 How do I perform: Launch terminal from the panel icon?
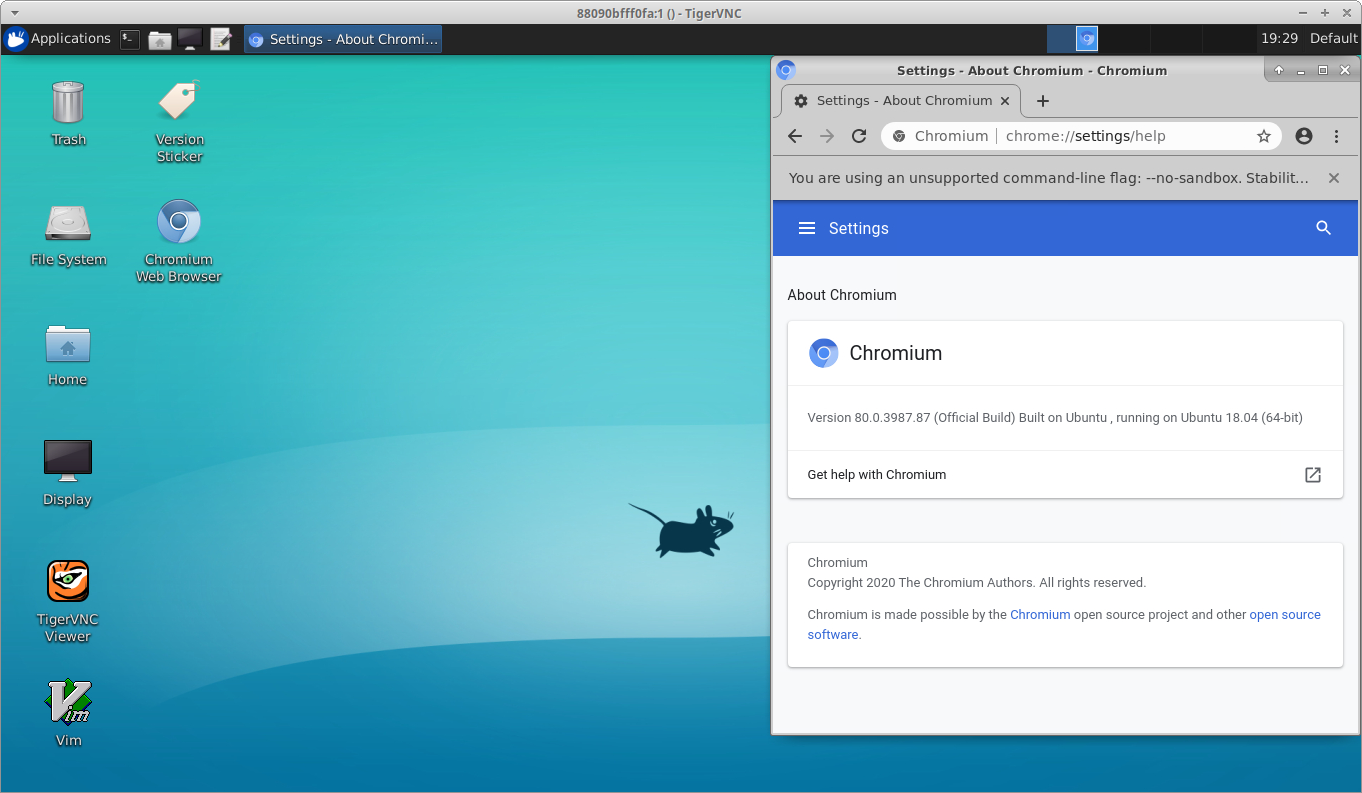pos(130,39)
